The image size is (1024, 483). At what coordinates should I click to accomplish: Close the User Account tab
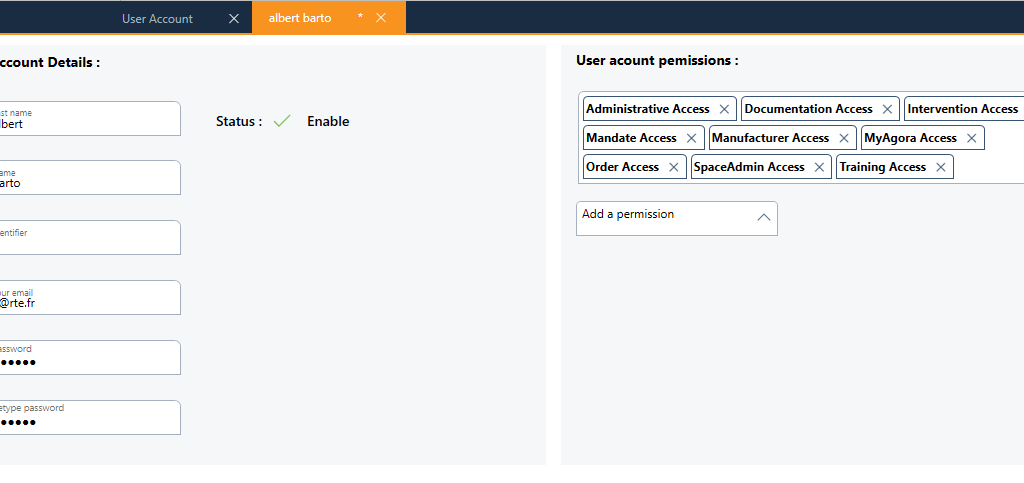click(234, 18)
